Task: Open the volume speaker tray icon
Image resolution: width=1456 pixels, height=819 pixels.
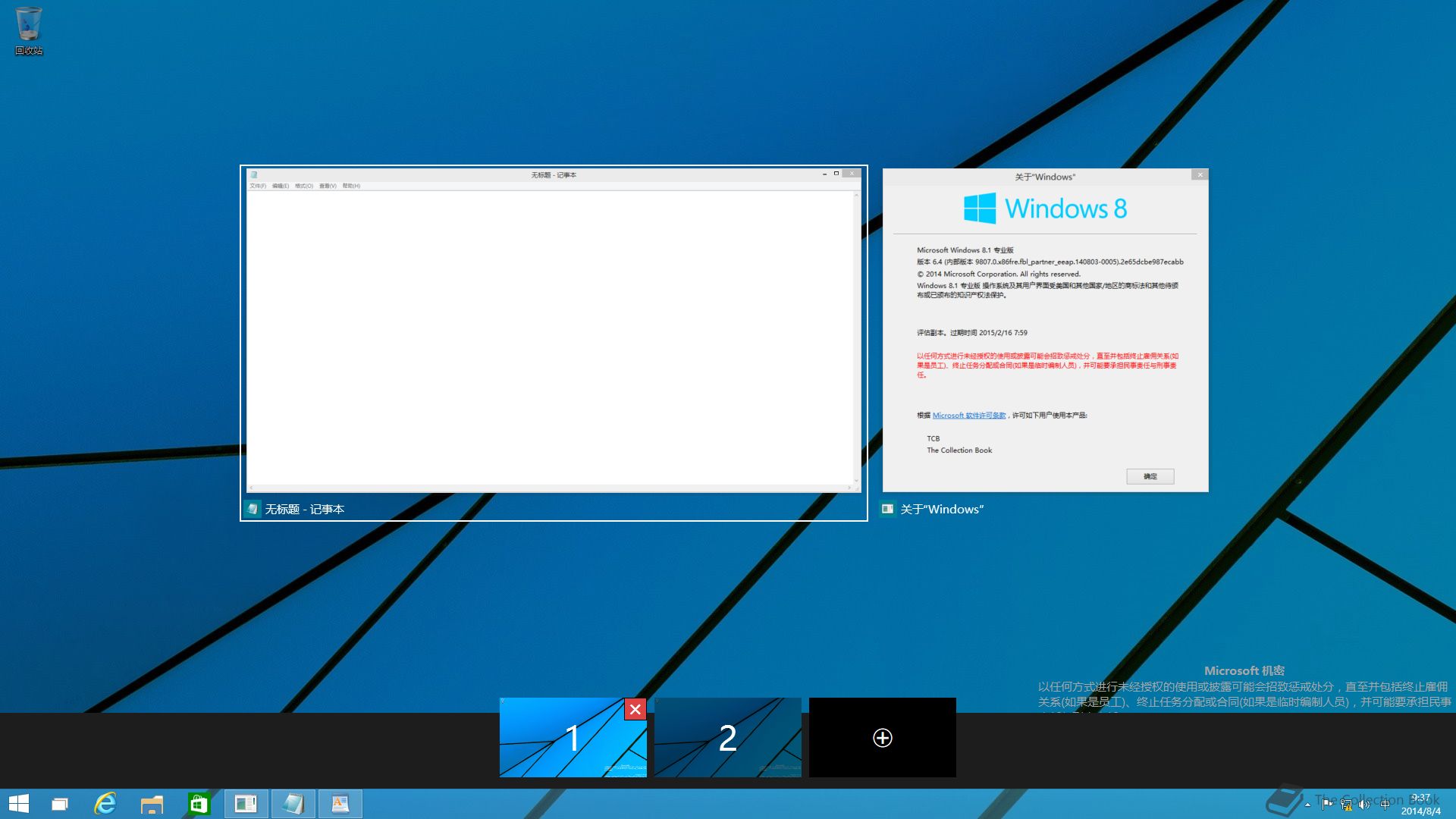Action: 1364,805
